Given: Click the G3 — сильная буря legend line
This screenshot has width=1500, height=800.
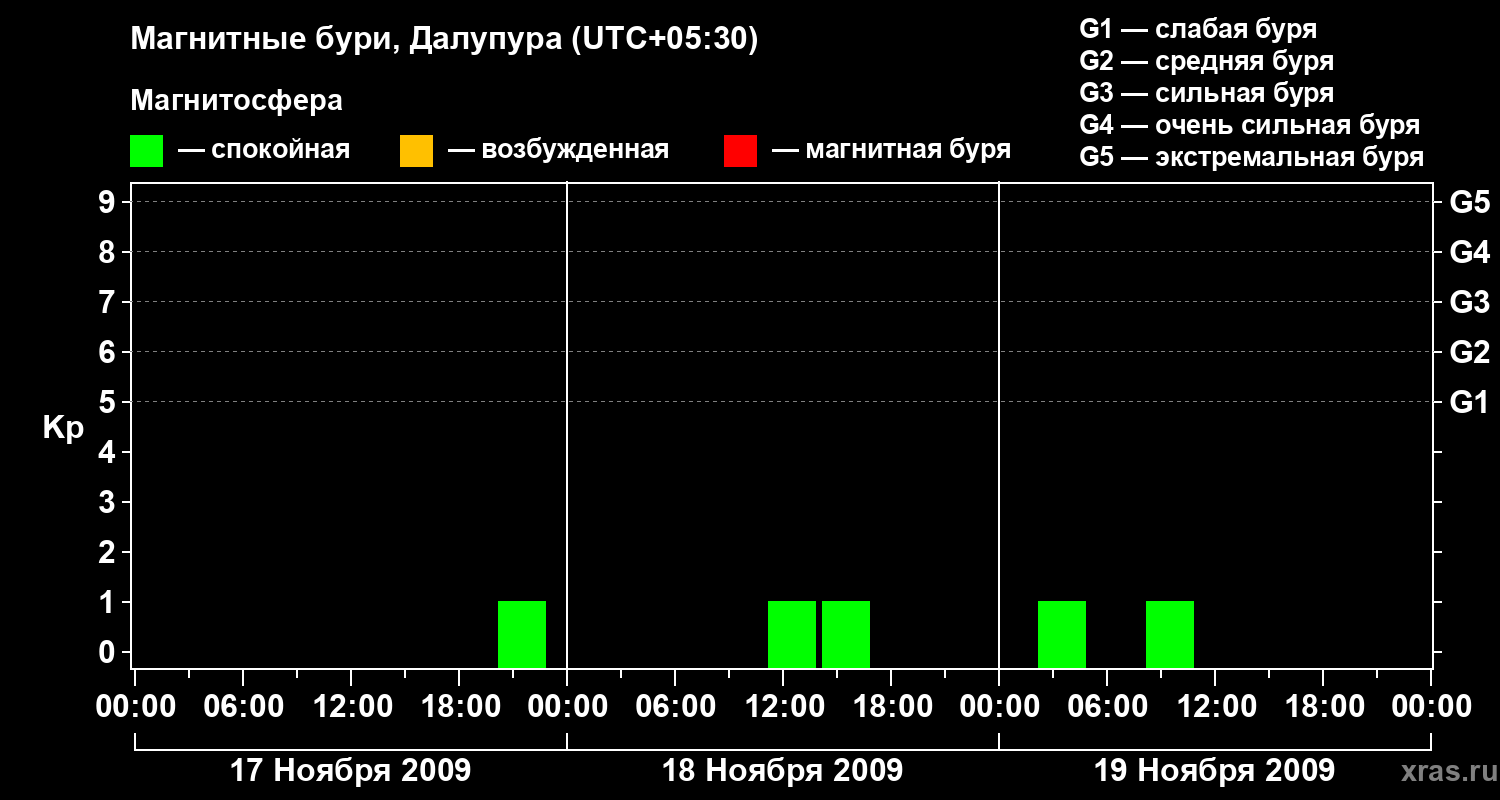Looking at the screenshot, I should [x=1206, y=93].
